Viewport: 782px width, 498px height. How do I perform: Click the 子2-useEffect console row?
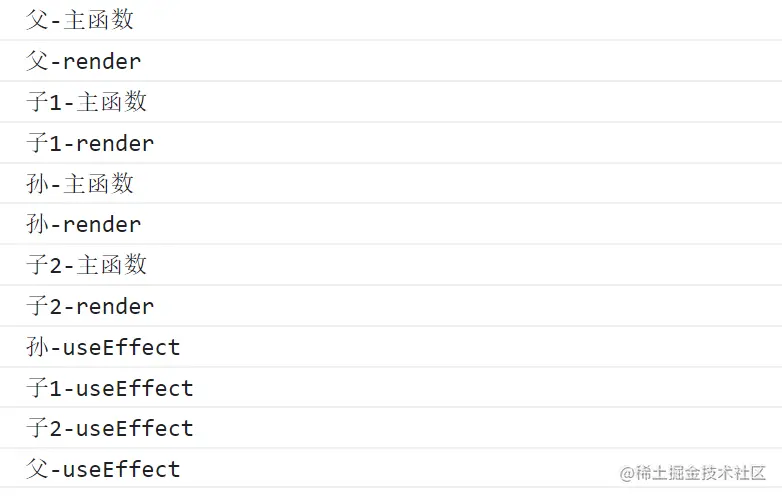click(110, 428)
